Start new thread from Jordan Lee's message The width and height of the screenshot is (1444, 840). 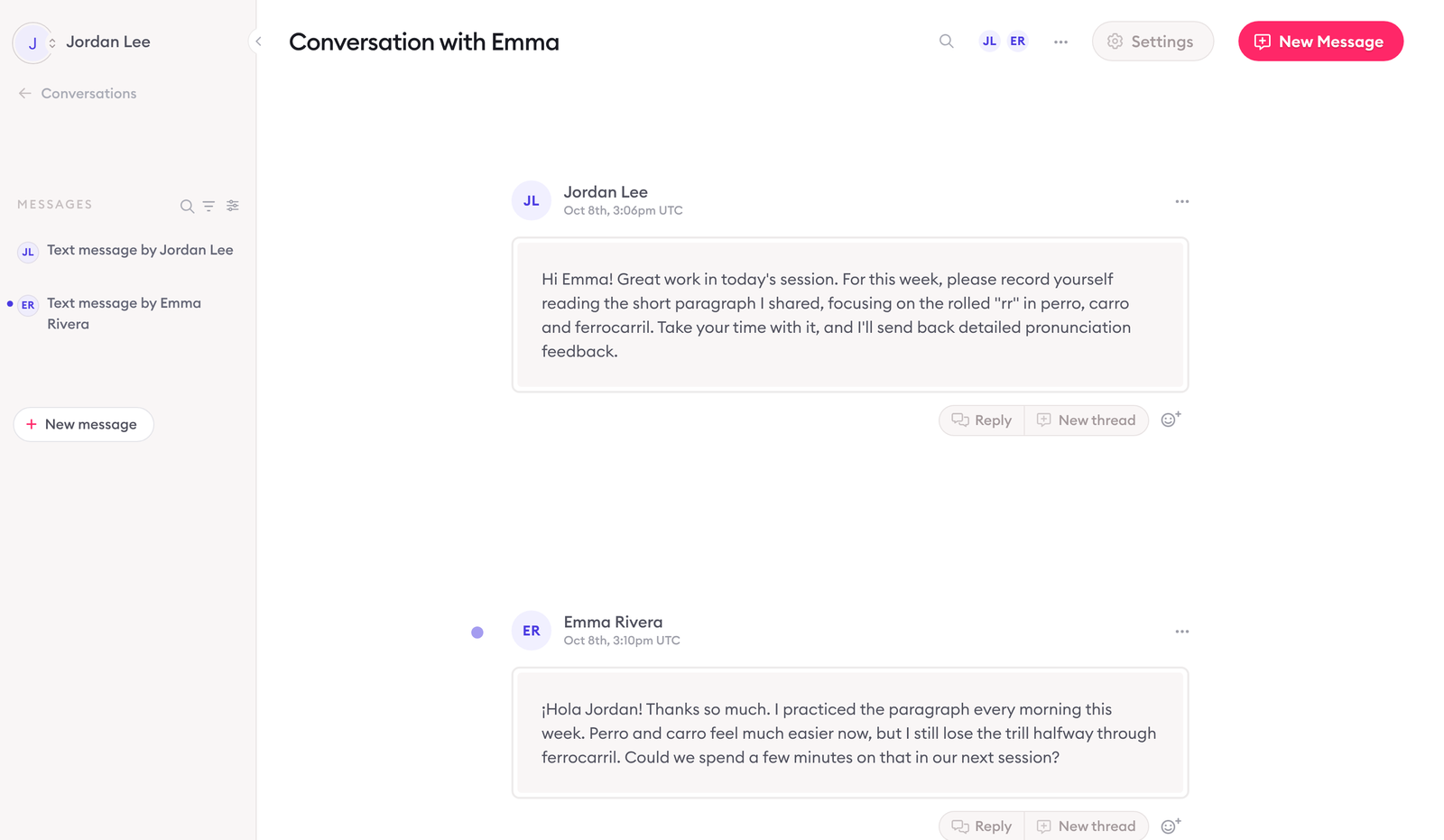(x=1087, y=420)
